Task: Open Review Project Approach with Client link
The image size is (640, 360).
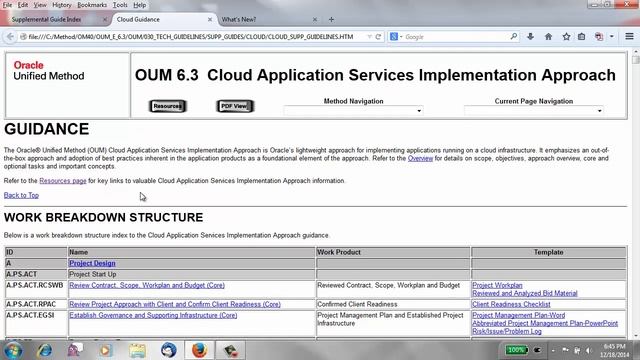Action: (175, 304)
